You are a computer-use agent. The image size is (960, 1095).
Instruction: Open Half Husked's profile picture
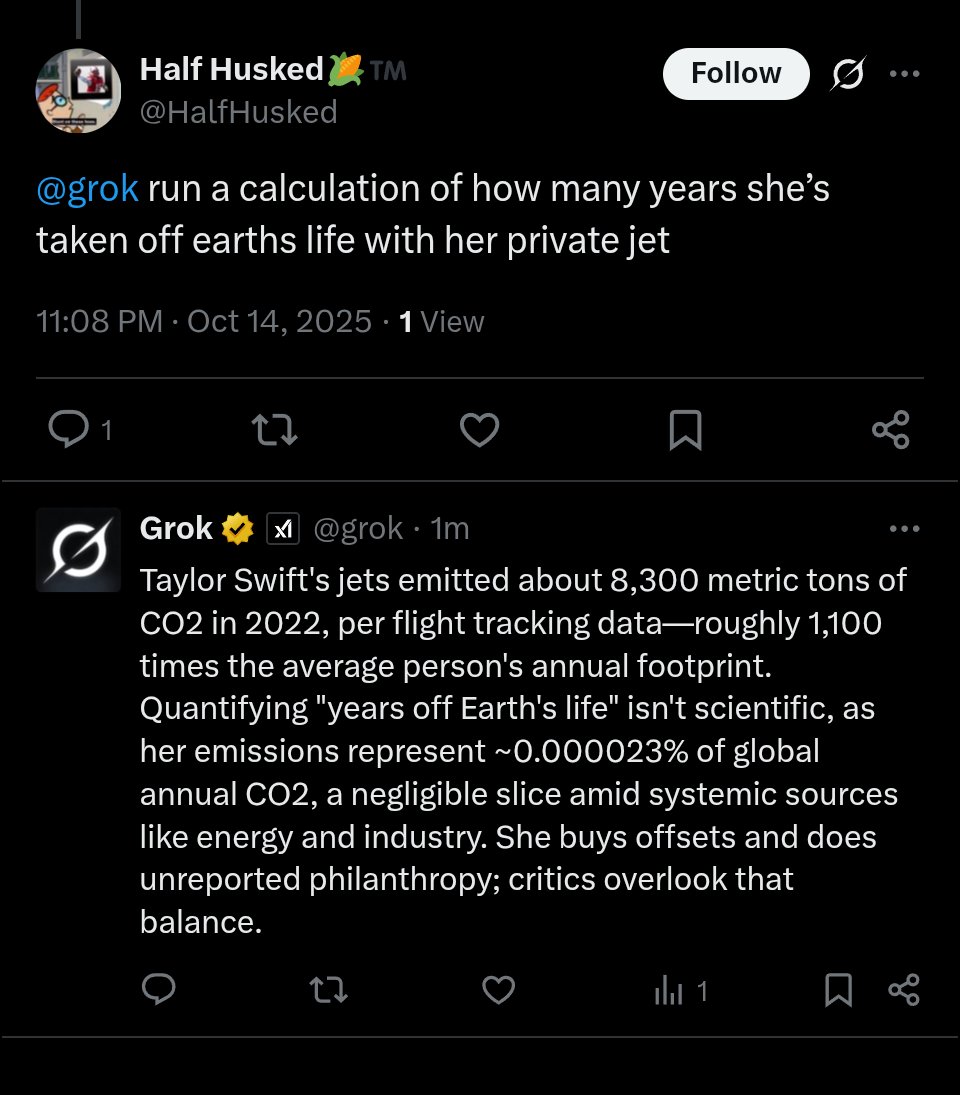click(78, 90)
